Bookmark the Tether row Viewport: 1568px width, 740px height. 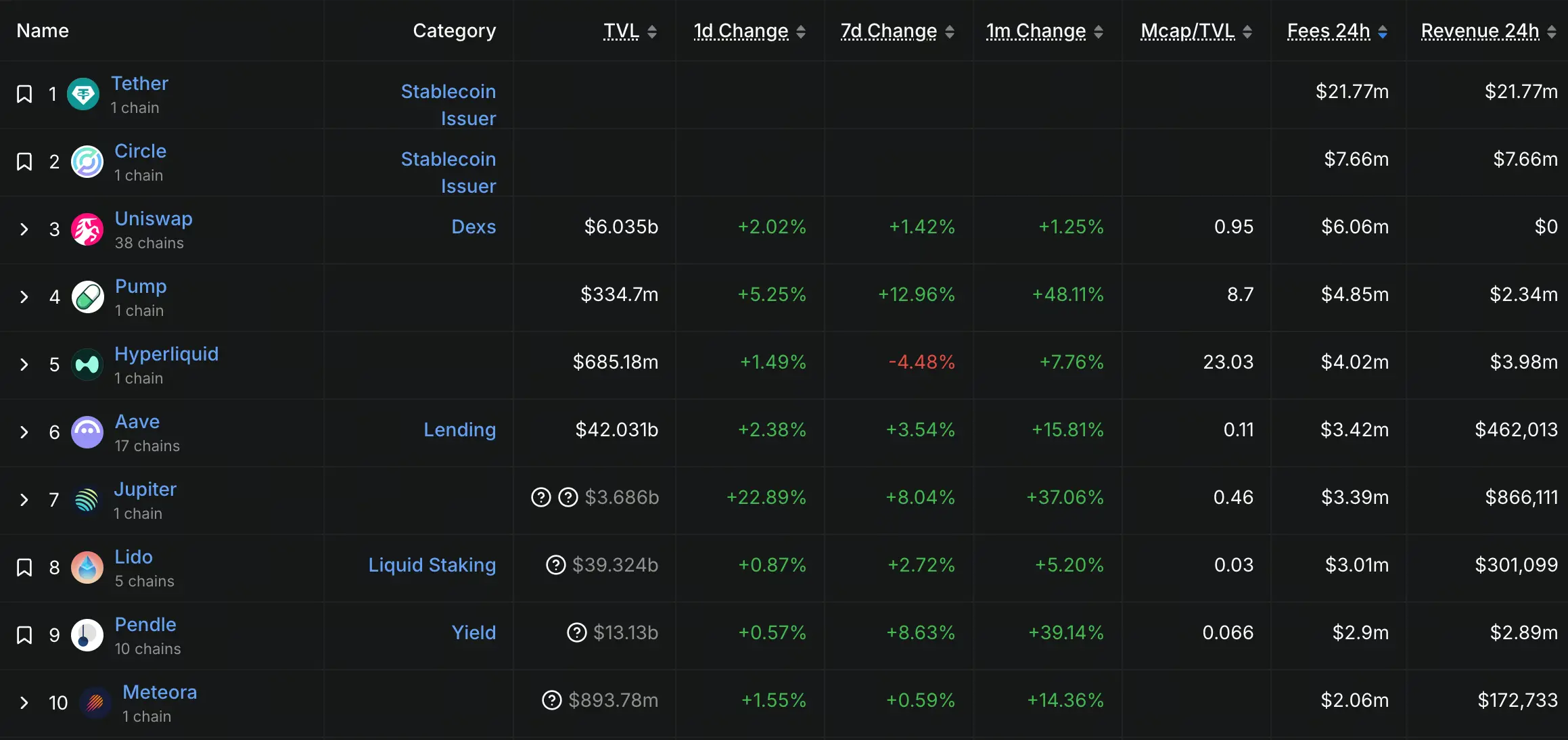pyautogui.click(x=24, y=94)
